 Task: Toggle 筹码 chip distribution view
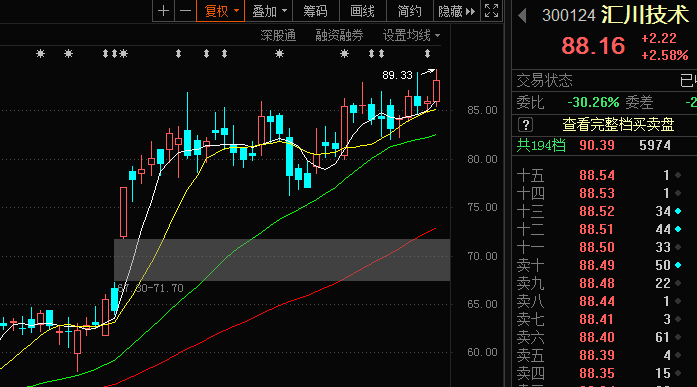point(316,11)
